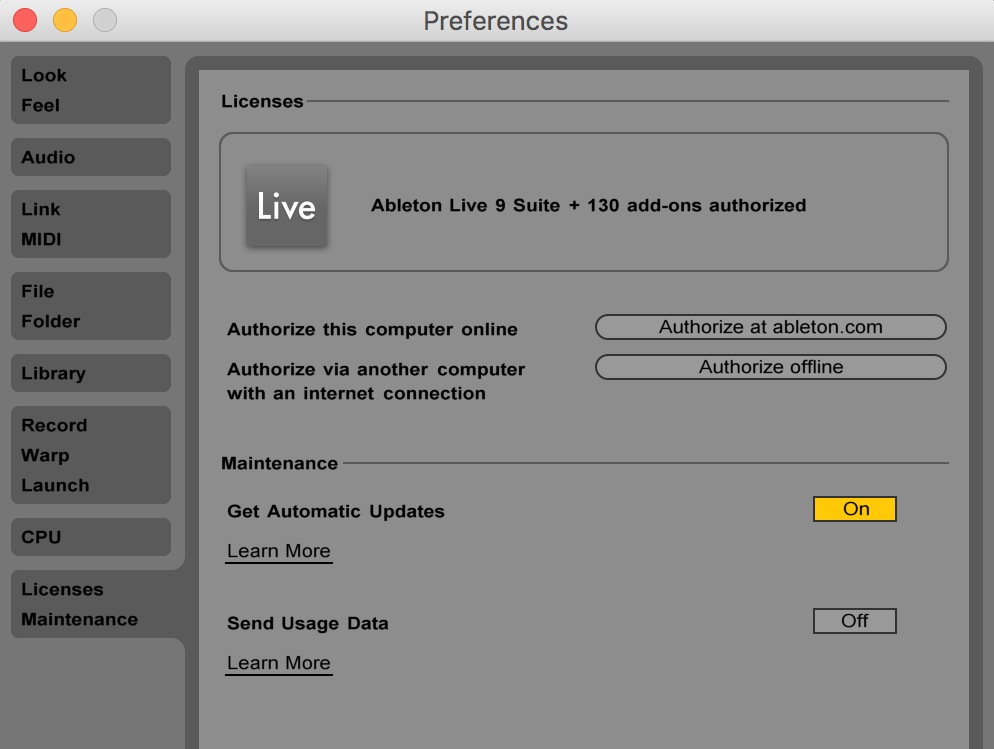Click the Get Automatic Updates label
Screen dimensions: 994x749
click(336, 511)
